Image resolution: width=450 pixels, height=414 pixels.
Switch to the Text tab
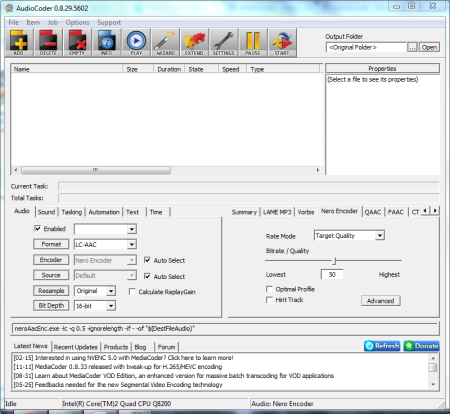coord(132,212)
